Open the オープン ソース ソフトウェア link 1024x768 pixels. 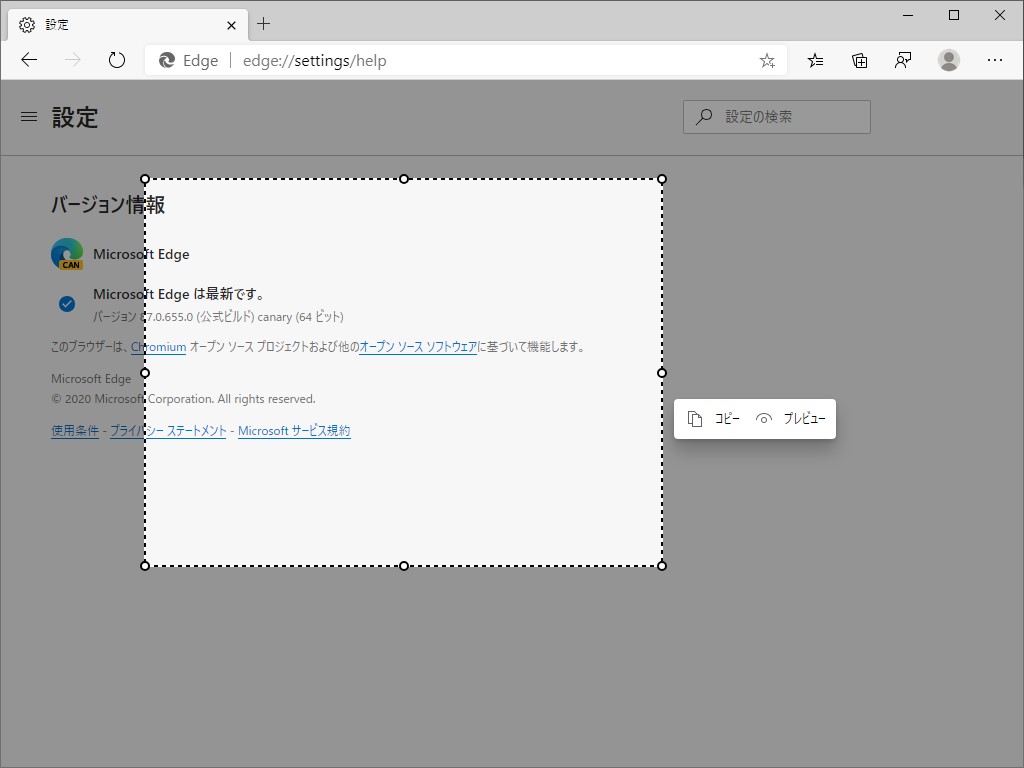point(418,347)
